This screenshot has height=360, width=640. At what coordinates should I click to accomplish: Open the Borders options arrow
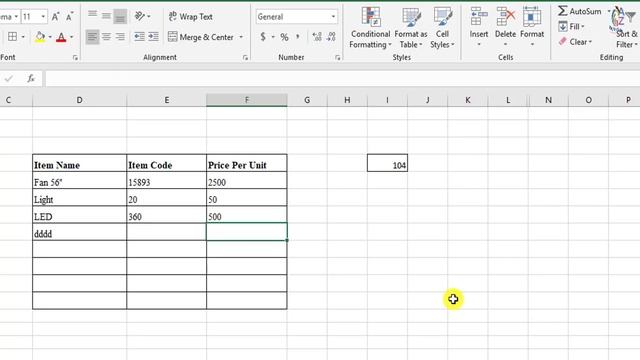tap(23, 37)
